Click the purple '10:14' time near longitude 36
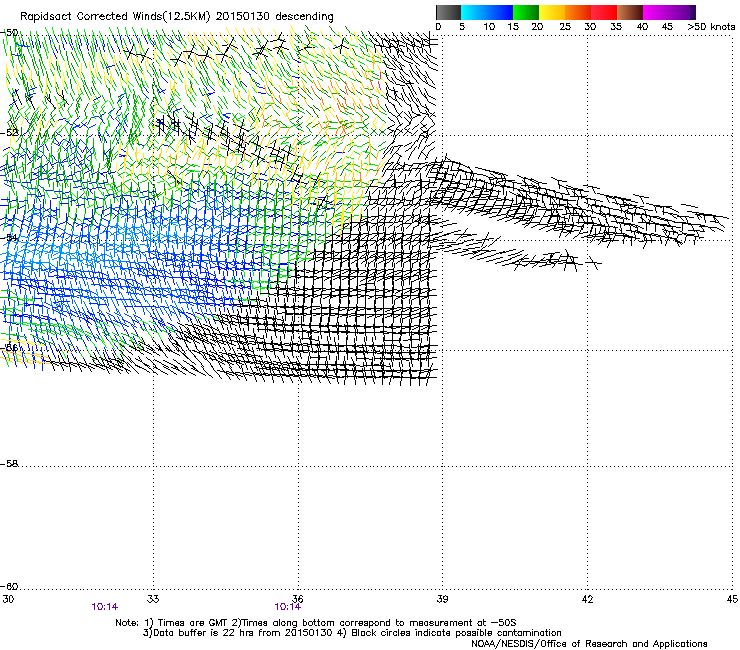 tap(287, 607)
